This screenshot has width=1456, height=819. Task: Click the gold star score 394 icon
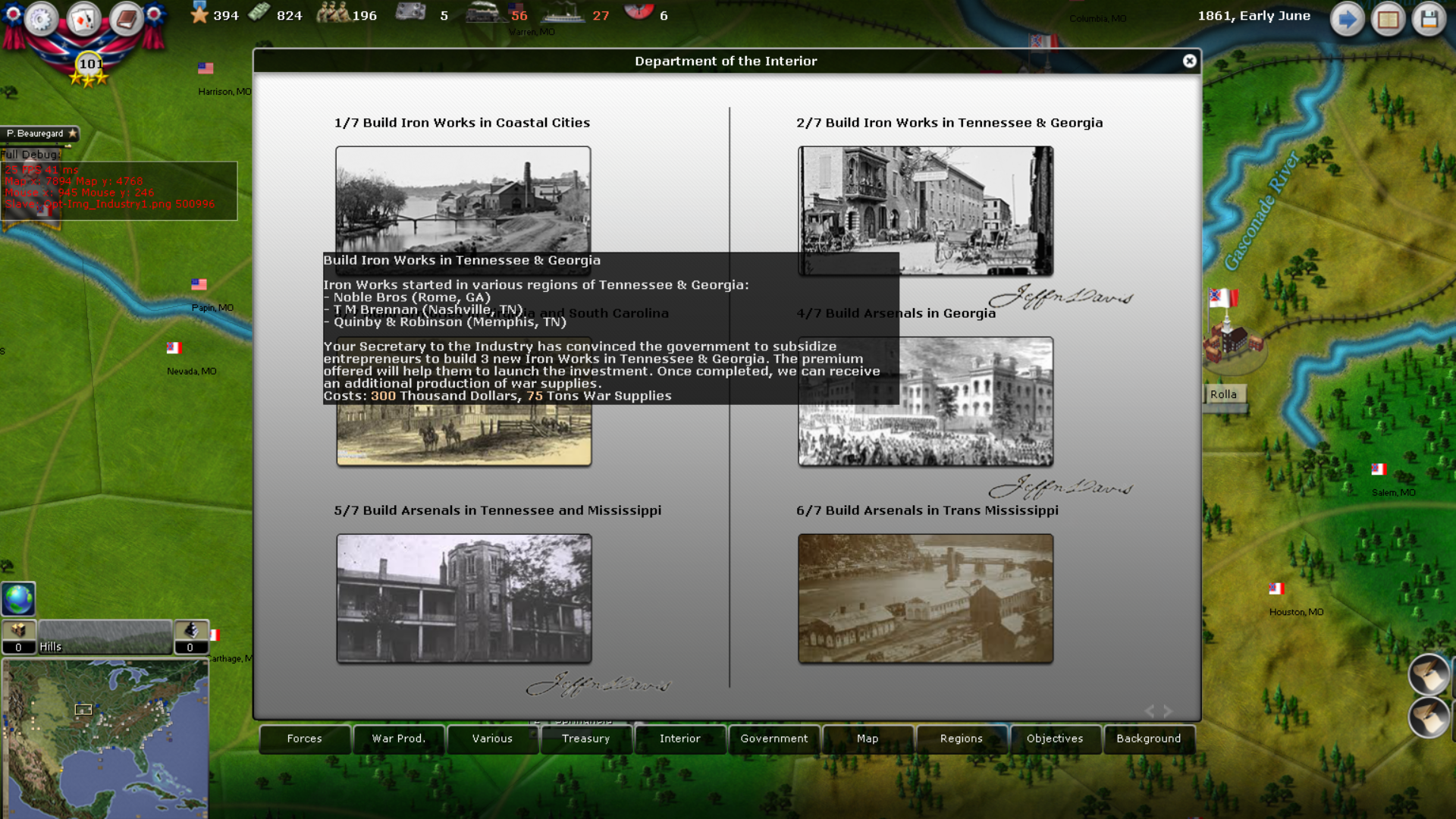coord(199,13)
